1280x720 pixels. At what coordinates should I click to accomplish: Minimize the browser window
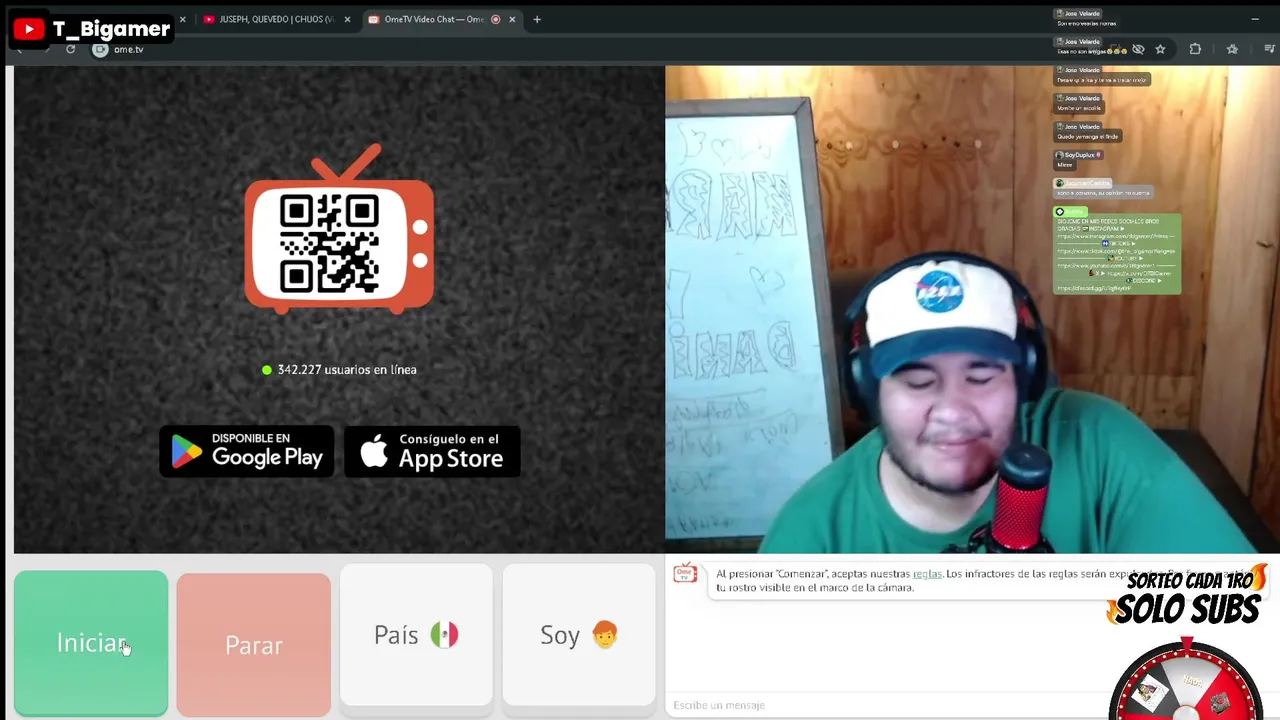[1255, 19]
